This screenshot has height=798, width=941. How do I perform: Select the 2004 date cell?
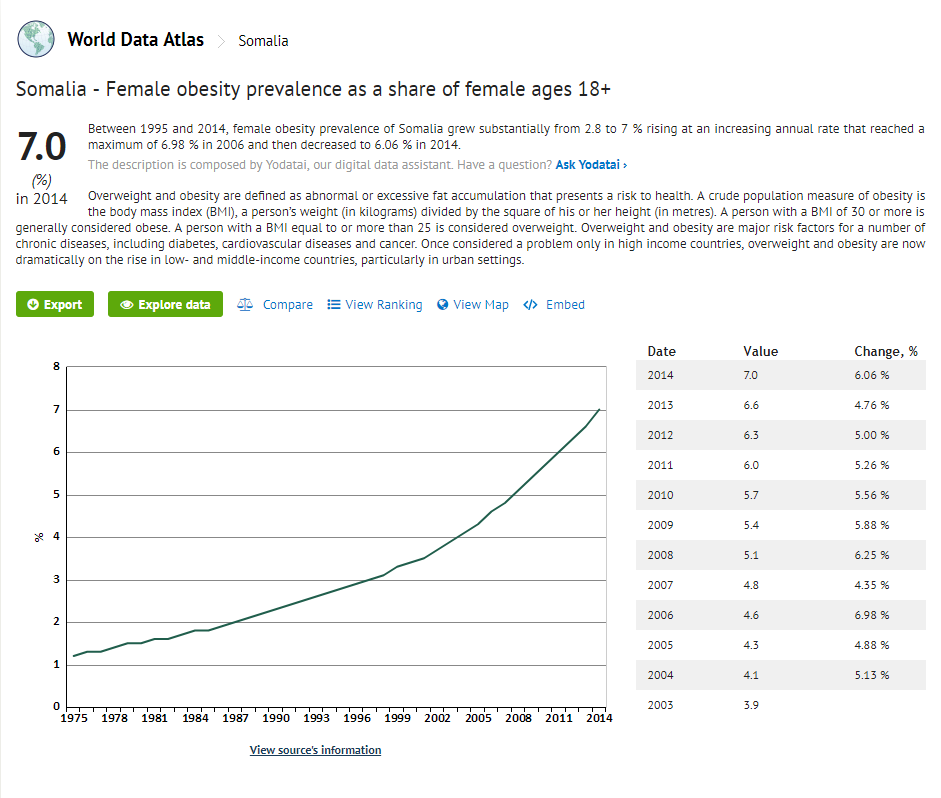coord(660,675)
